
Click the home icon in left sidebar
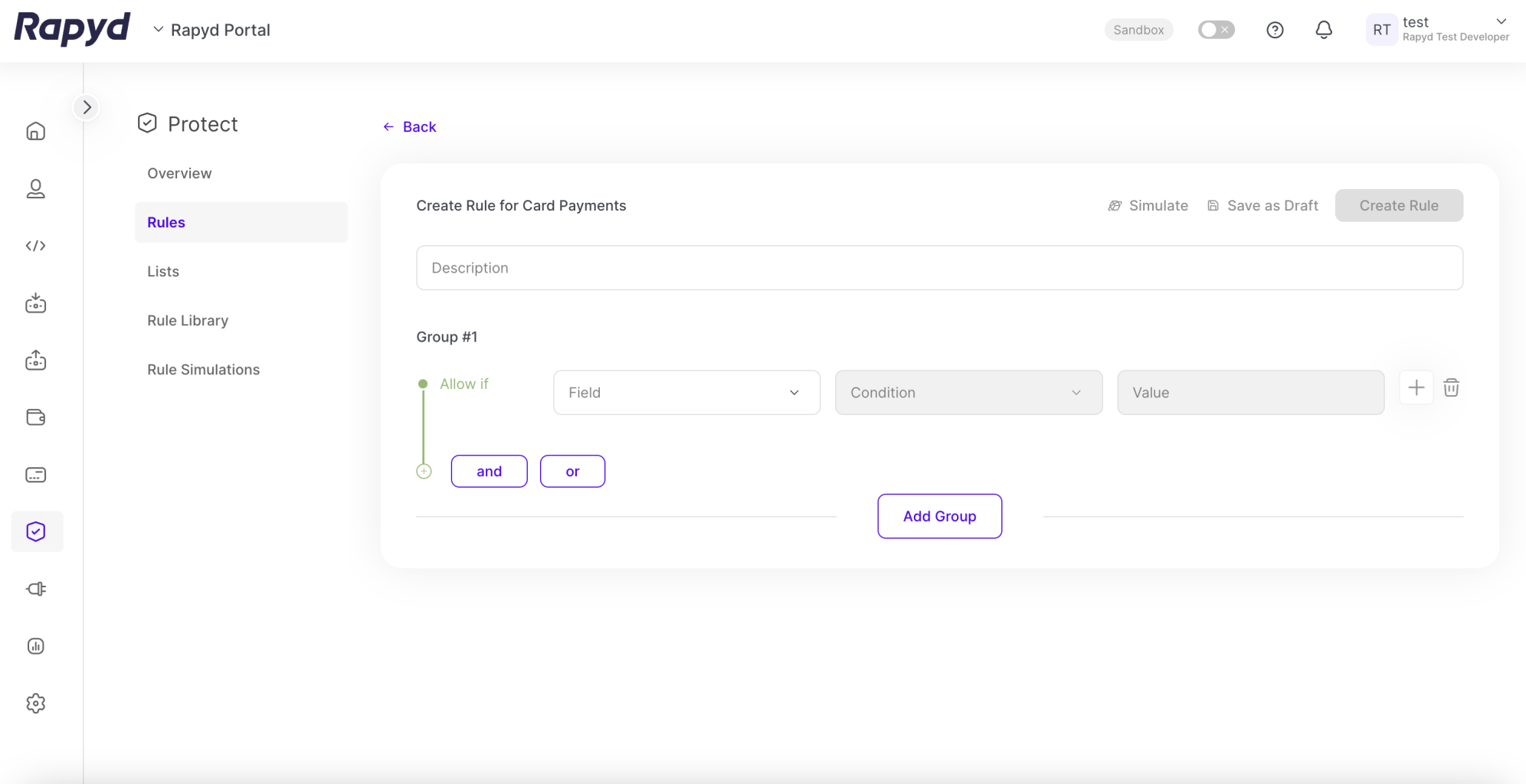pos(36,132)
